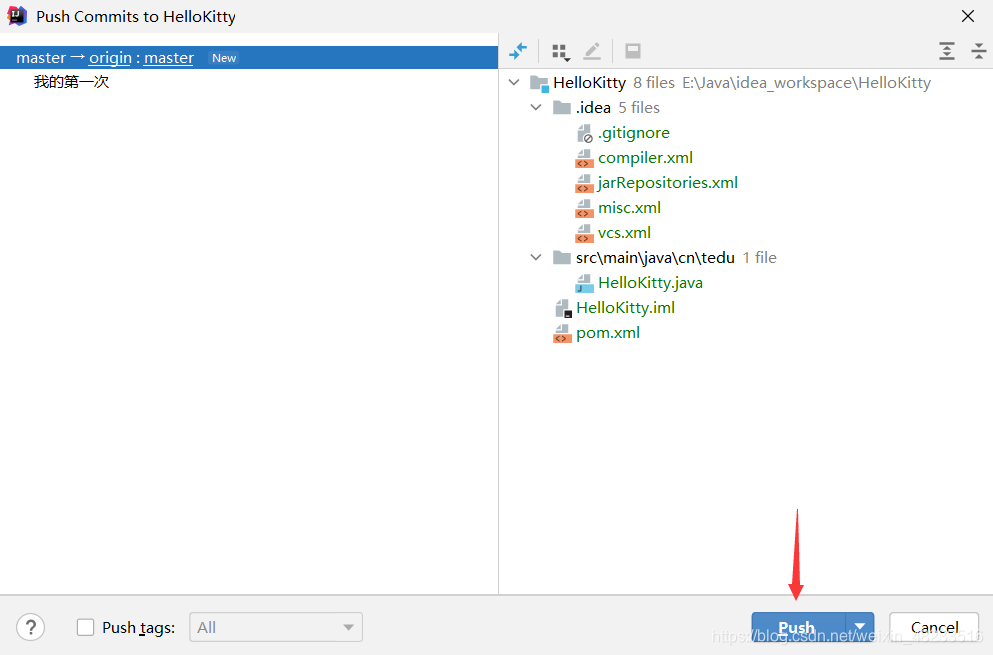
Task: Collapse the .idea folder node
Action: click(536, 107)
